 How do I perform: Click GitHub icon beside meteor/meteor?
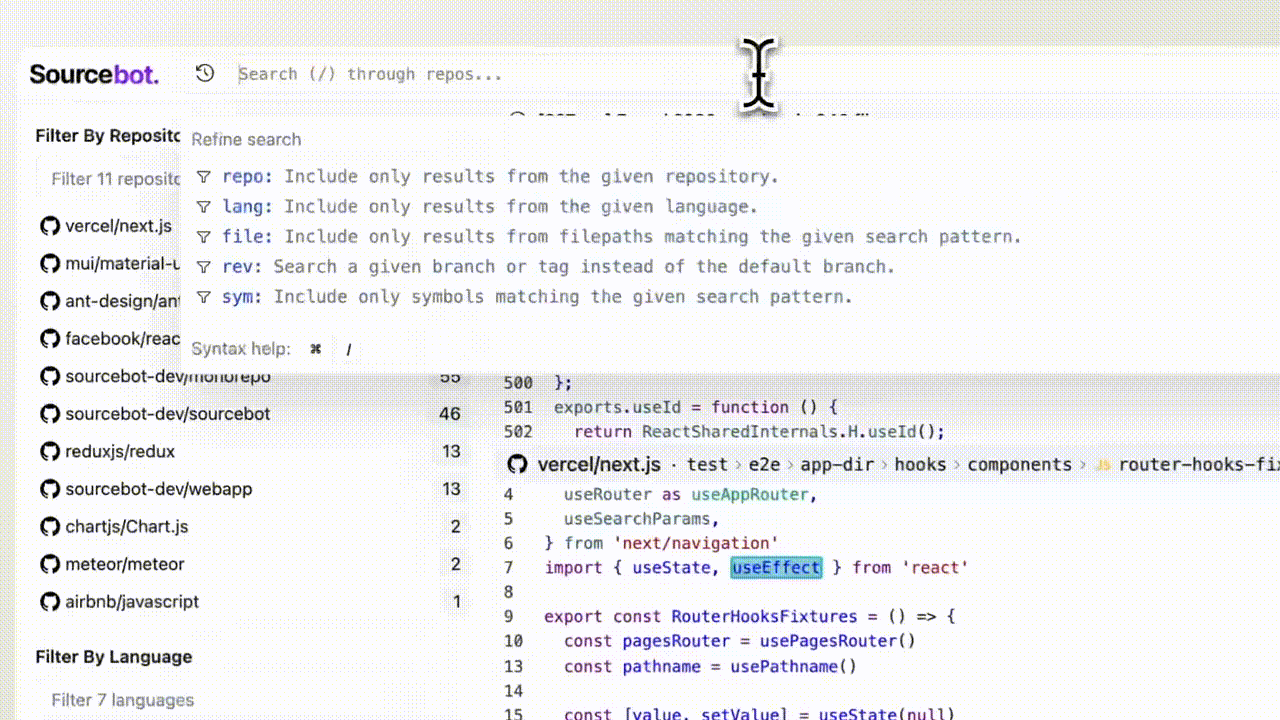point(49,564)
